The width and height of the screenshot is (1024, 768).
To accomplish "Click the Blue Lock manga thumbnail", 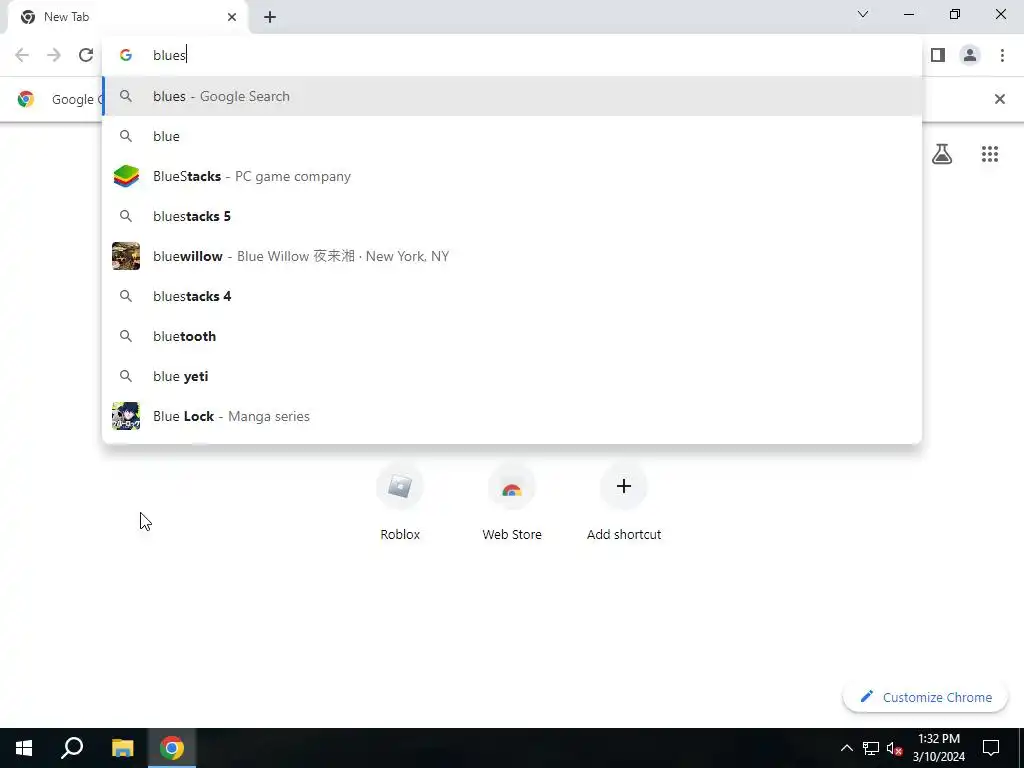I will coord(126,416).
